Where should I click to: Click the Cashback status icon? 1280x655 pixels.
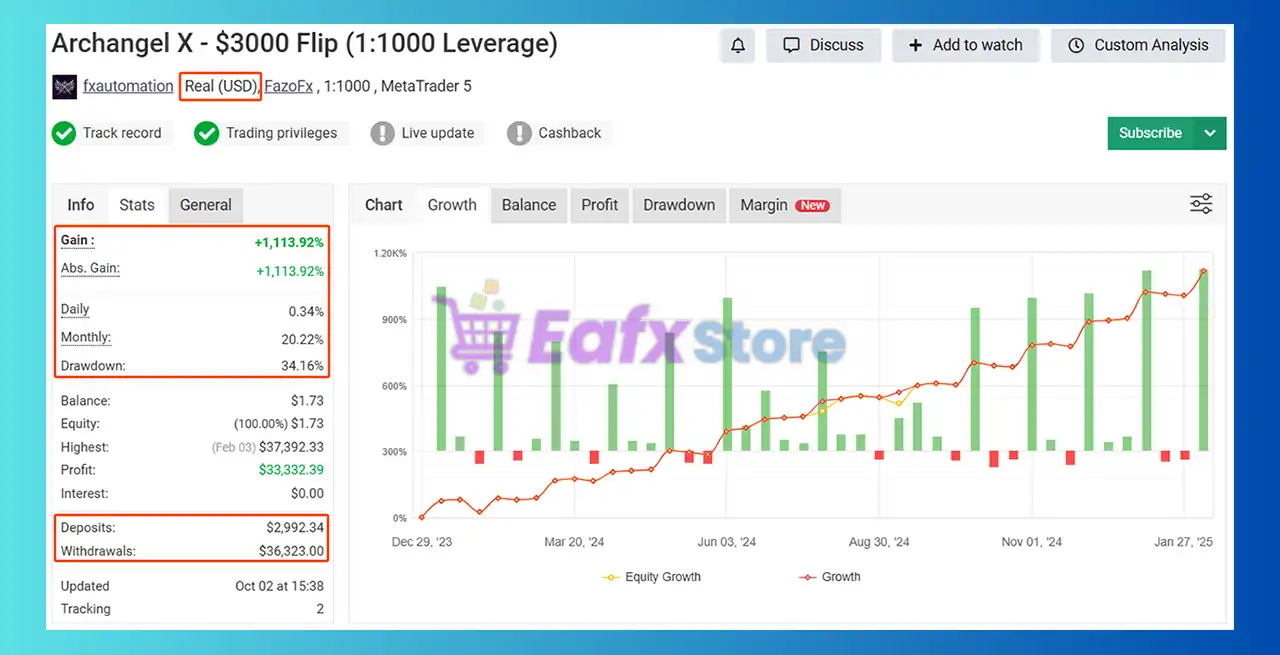coord(519,133)
